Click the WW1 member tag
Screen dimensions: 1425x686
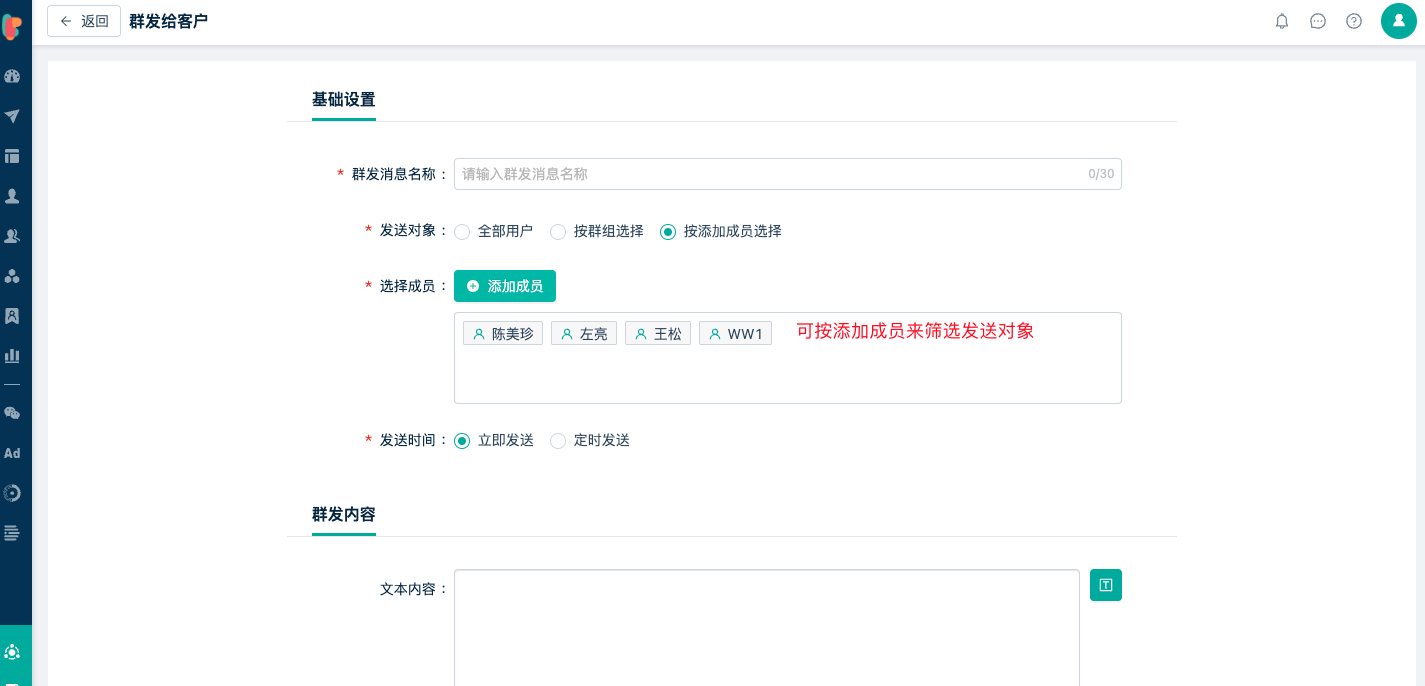pos(735,334)
